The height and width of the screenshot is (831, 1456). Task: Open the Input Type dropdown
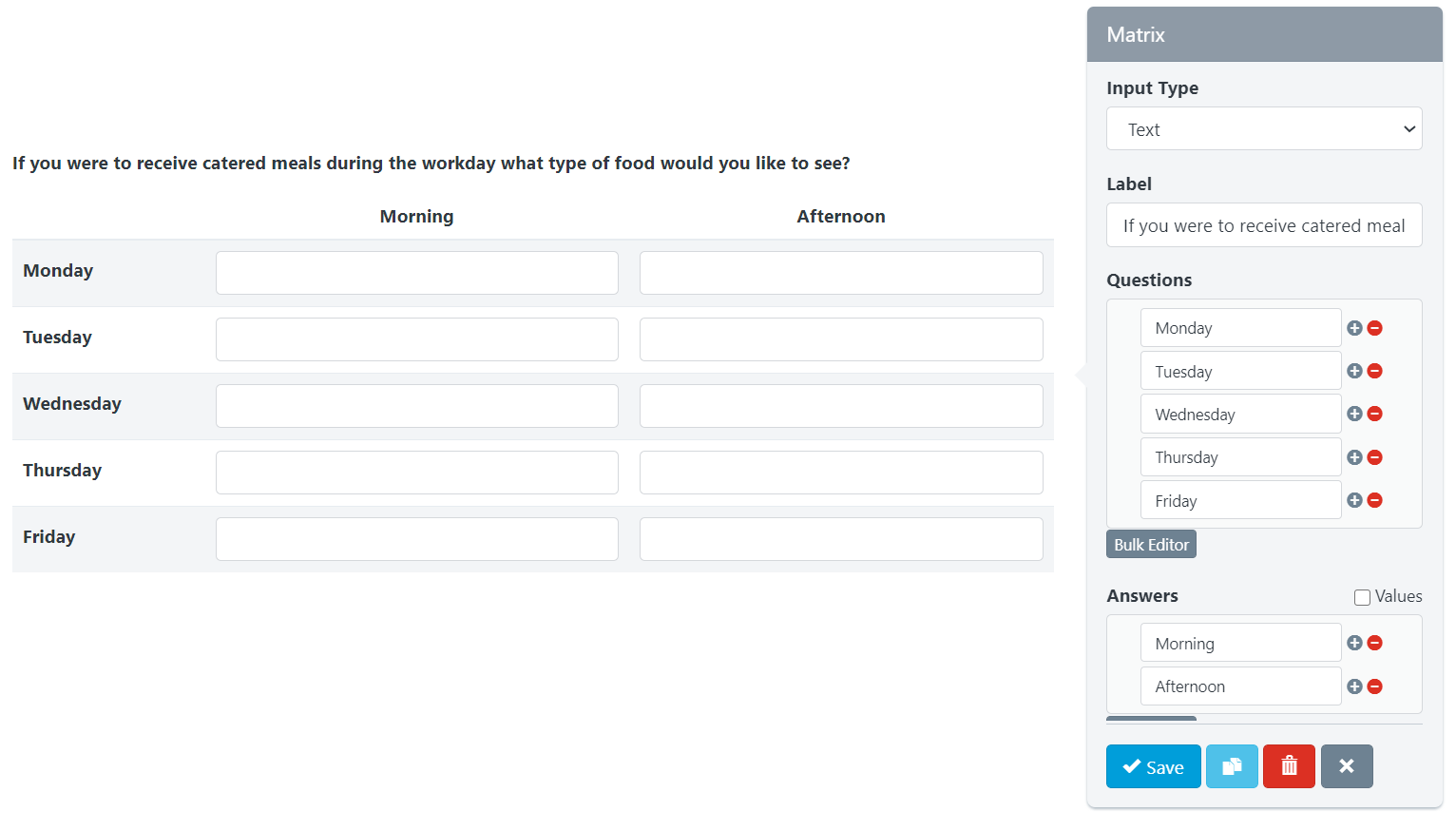click(1264, 129)
